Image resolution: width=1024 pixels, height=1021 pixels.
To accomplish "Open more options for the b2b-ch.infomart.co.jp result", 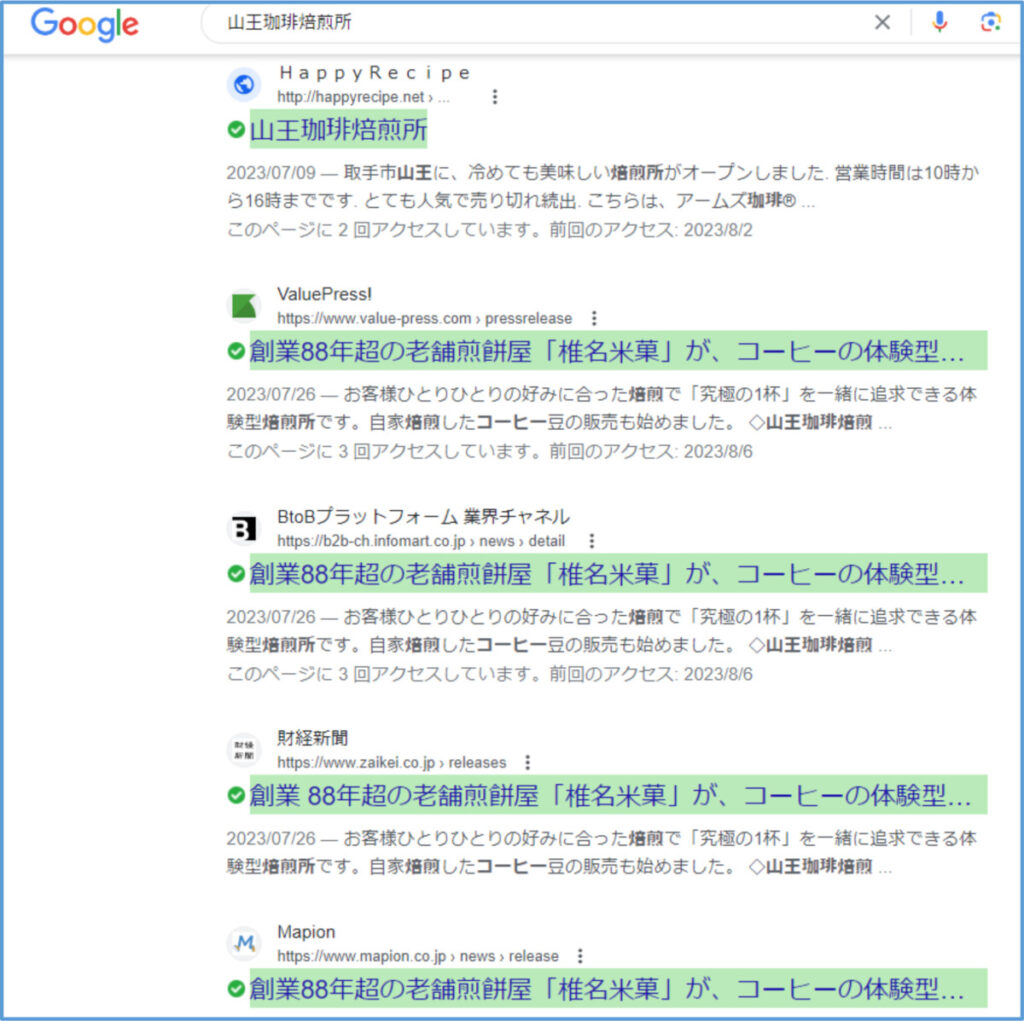I will pyautogui.click(x=591, y=541).
